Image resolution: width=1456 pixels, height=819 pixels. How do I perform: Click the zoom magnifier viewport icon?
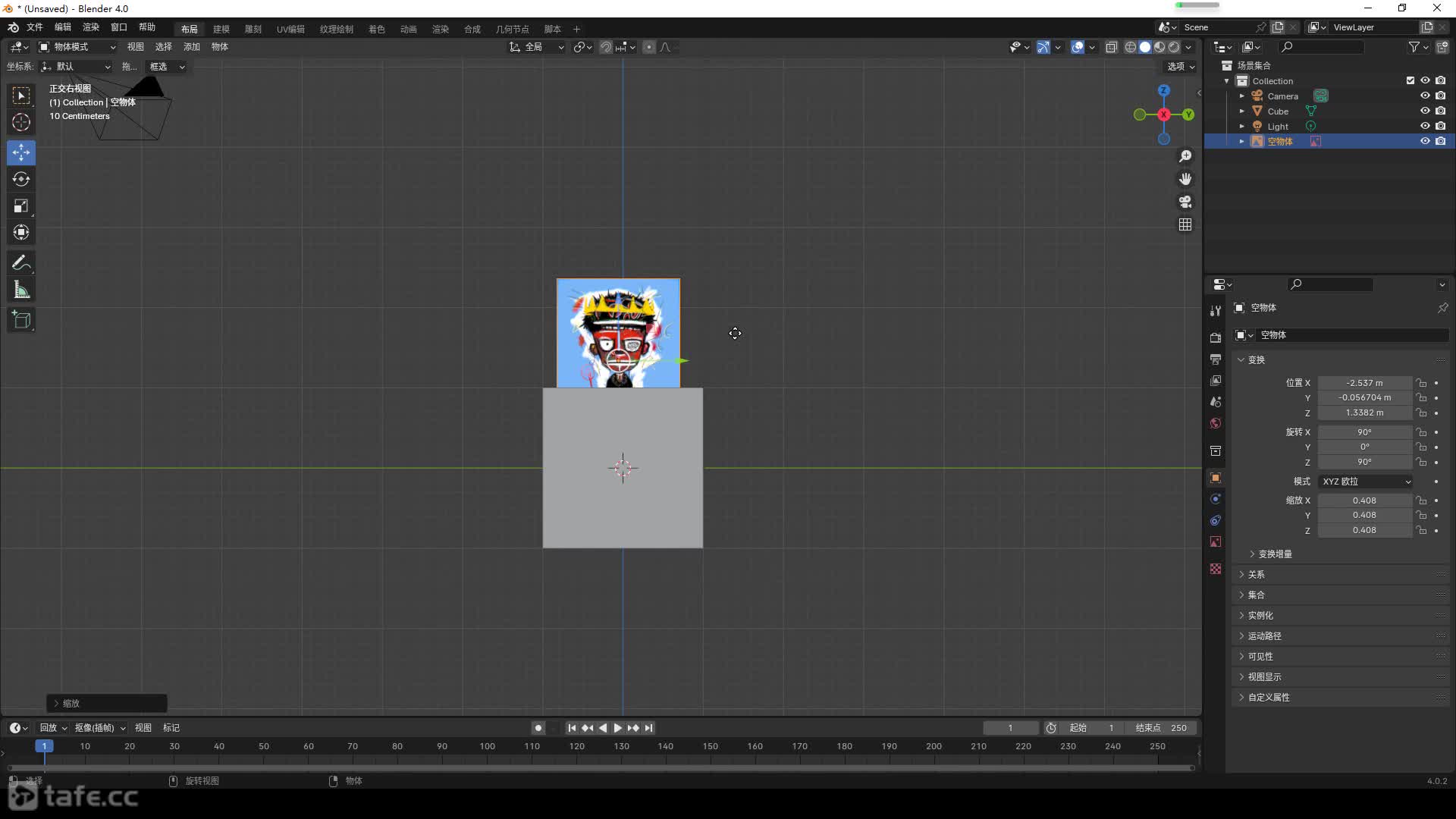tap(1185, 156)
